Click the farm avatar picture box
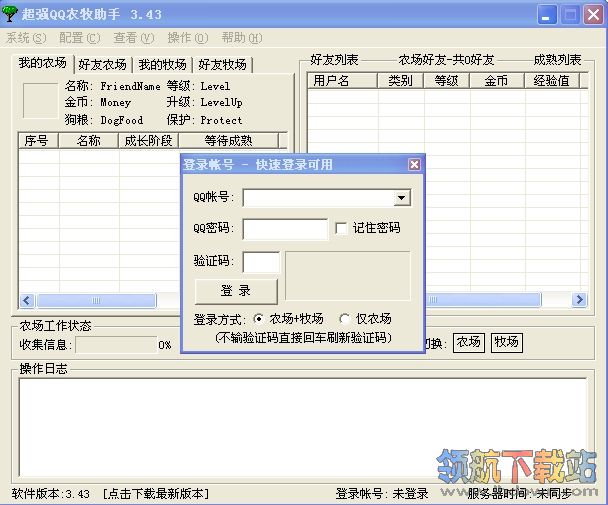608x505 pixels. [x=40, y=100]
